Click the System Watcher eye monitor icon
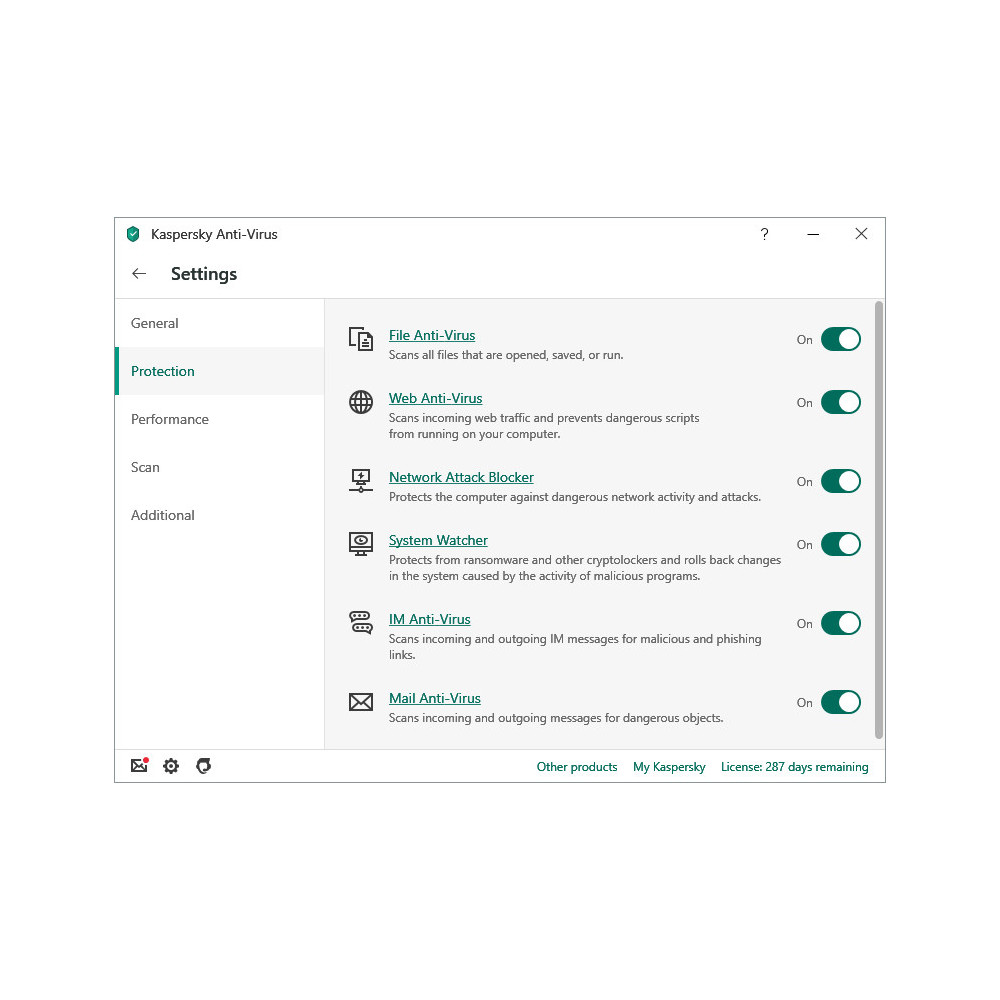The image size is (1000, 1000). click(361, 544)
